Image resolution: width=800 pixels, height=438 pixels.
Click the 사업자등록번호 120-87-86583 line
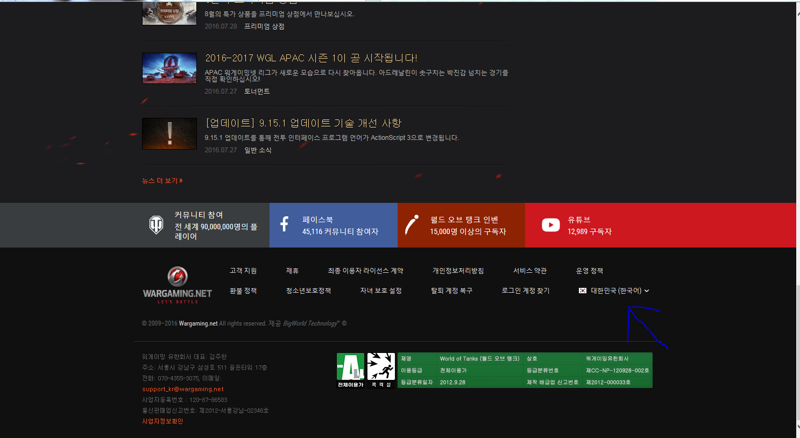point(184,400)
